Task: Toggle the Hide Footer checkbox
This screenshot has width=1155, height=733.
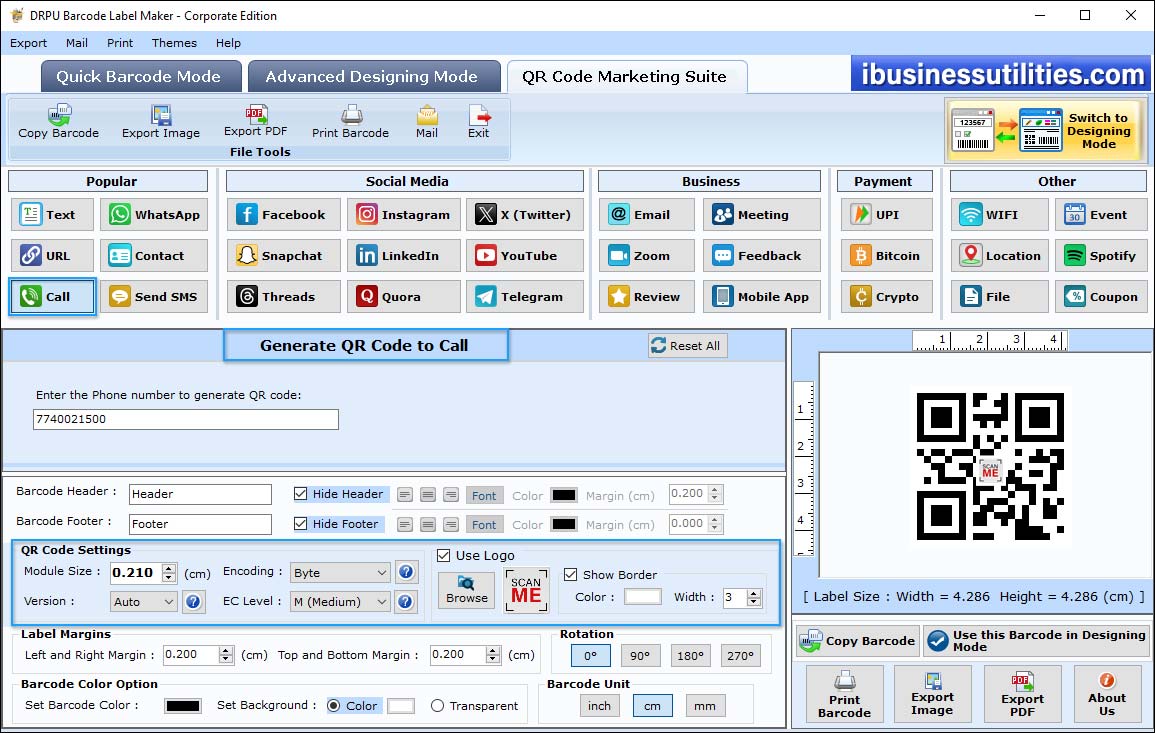Action: click(301, 524)
